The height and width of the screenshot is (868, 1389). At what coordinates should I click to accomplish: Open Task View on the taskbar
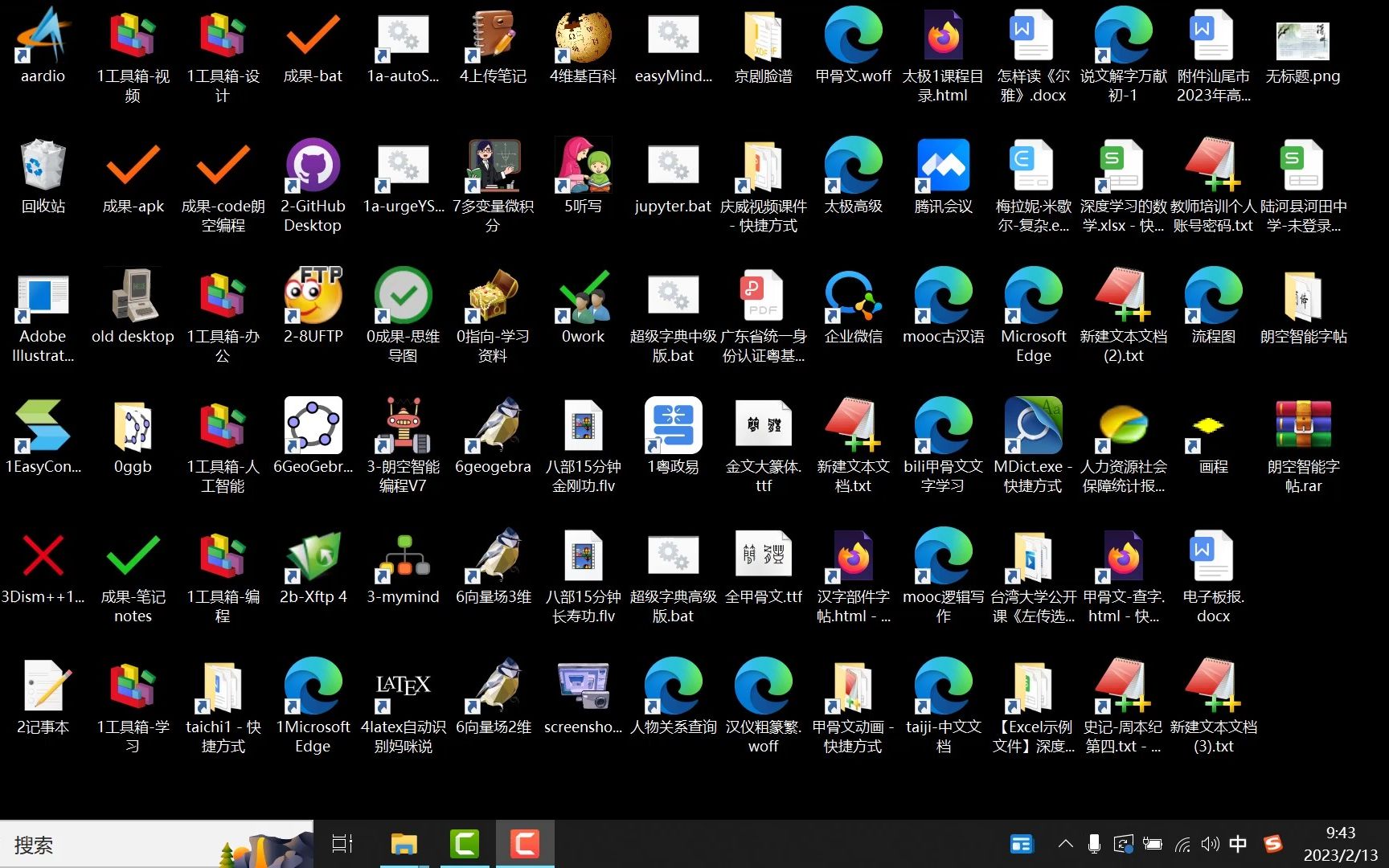pos(342,844)
